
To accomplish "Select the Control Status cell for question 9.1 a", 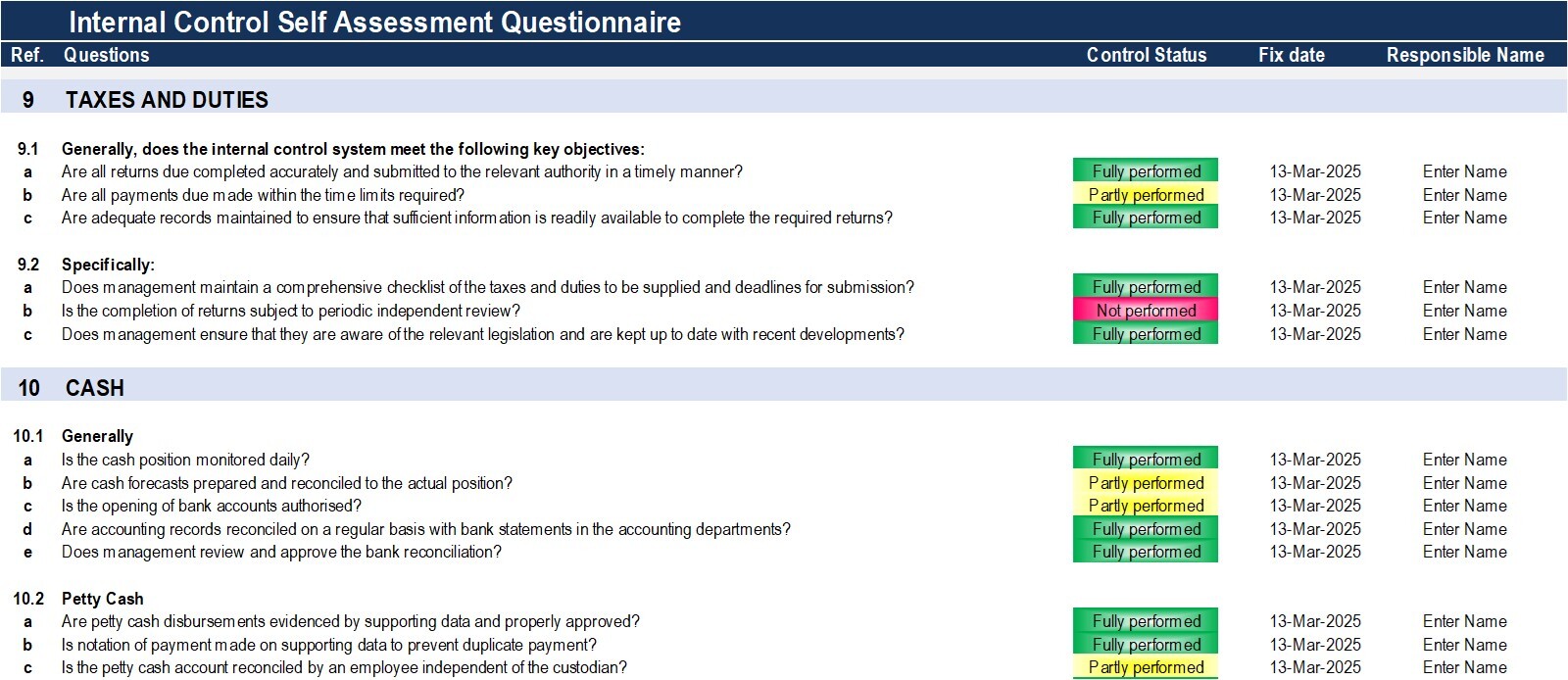I will click(1146, 171).
